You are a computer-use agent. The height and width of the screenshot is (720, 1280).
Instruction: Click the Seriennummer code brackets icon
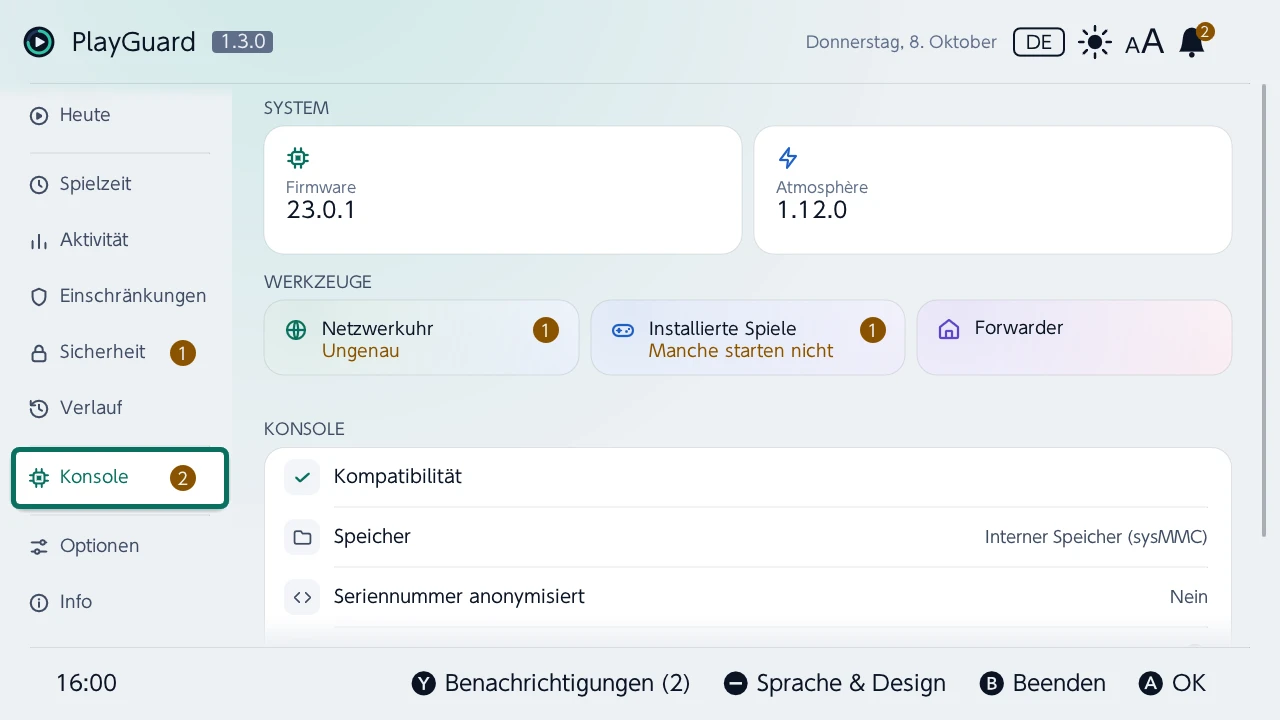pyautogui.click(x=302, y=597)
